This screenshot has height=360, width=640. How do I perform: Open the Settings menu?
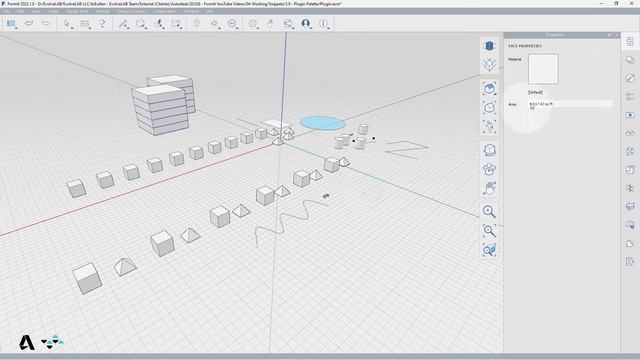click(x=103, y=11)
